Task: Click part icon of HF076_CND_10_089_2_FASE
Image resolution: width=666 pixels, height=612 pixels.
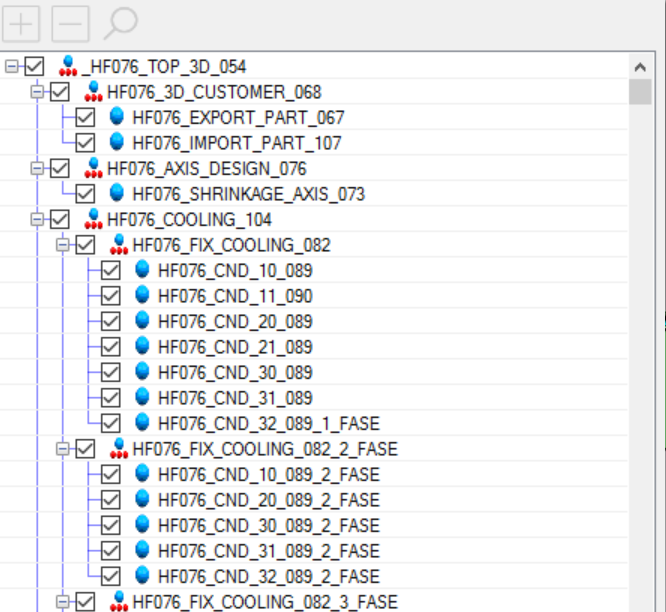Action: (142, 473)
